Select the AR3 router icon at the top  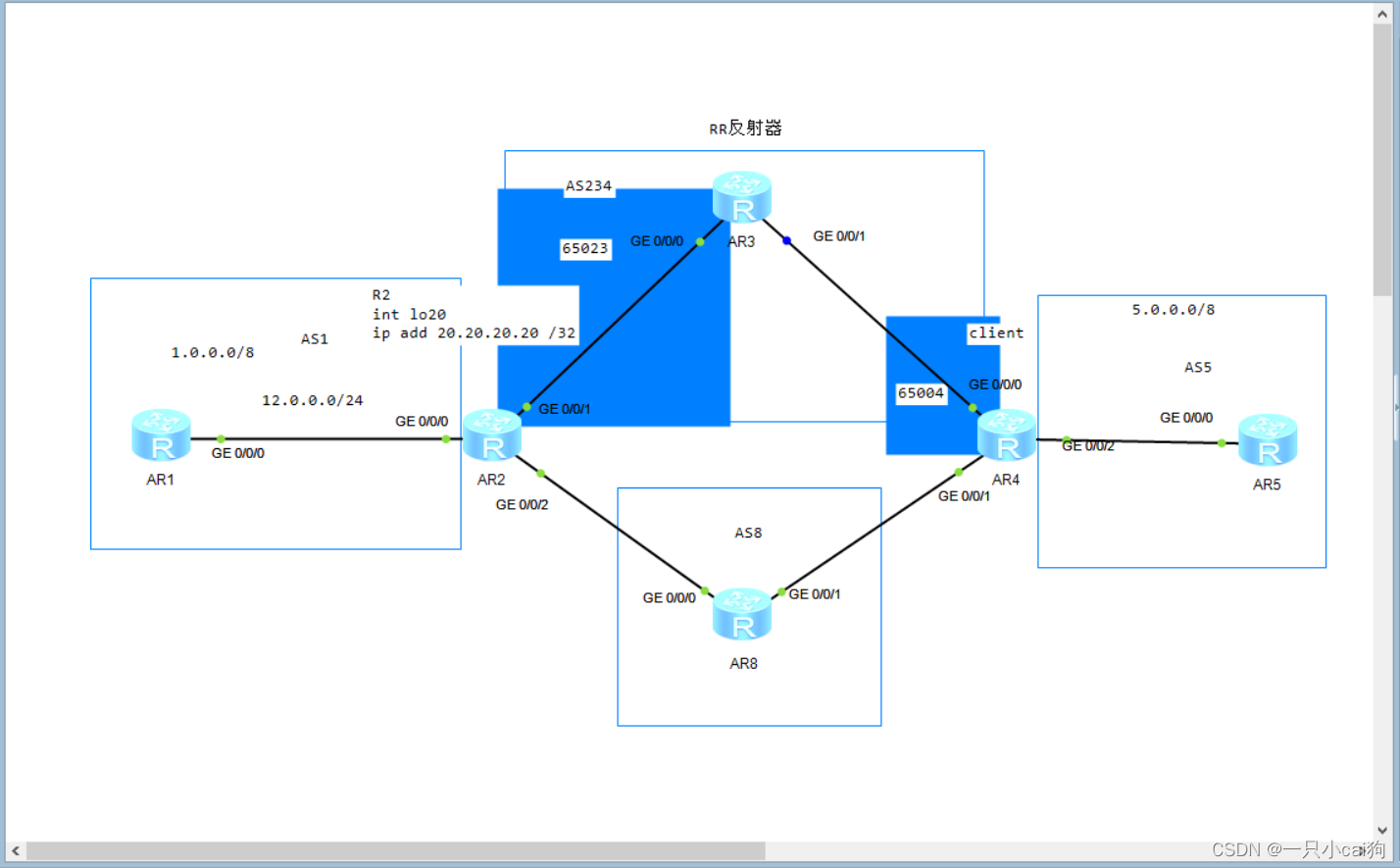[x=741, y=197]
